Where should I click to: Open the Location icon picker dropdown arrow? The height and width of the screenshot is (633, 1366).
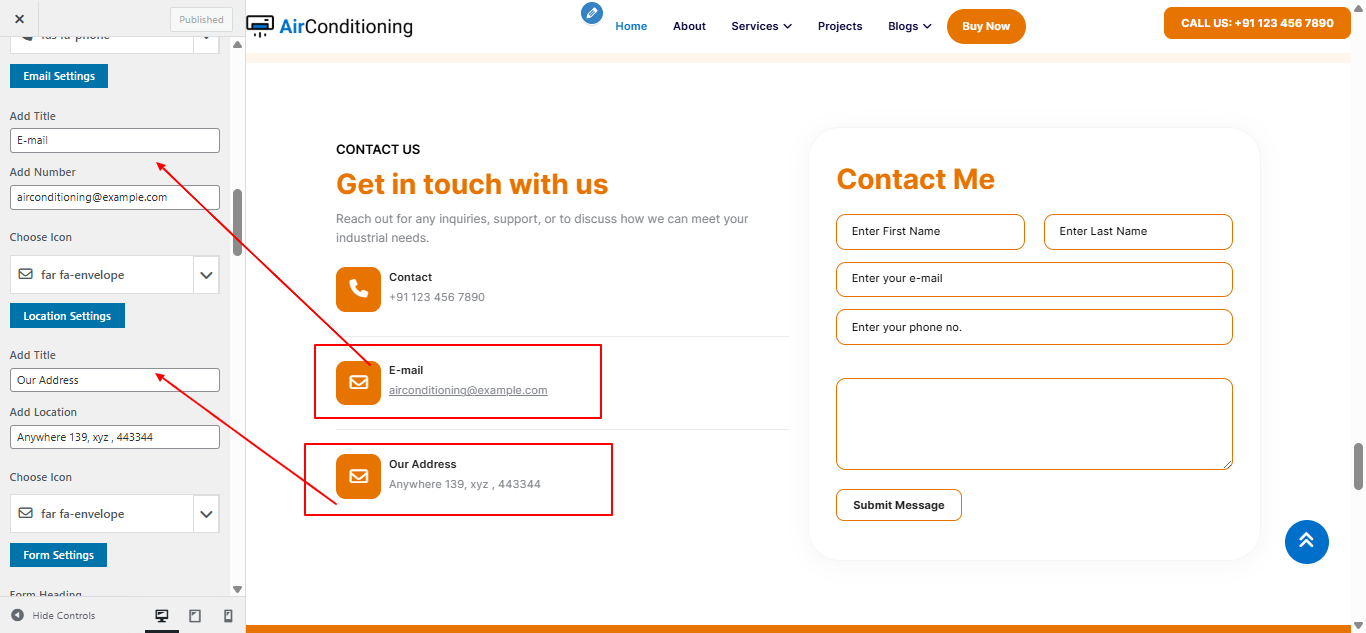pos(206,514)
